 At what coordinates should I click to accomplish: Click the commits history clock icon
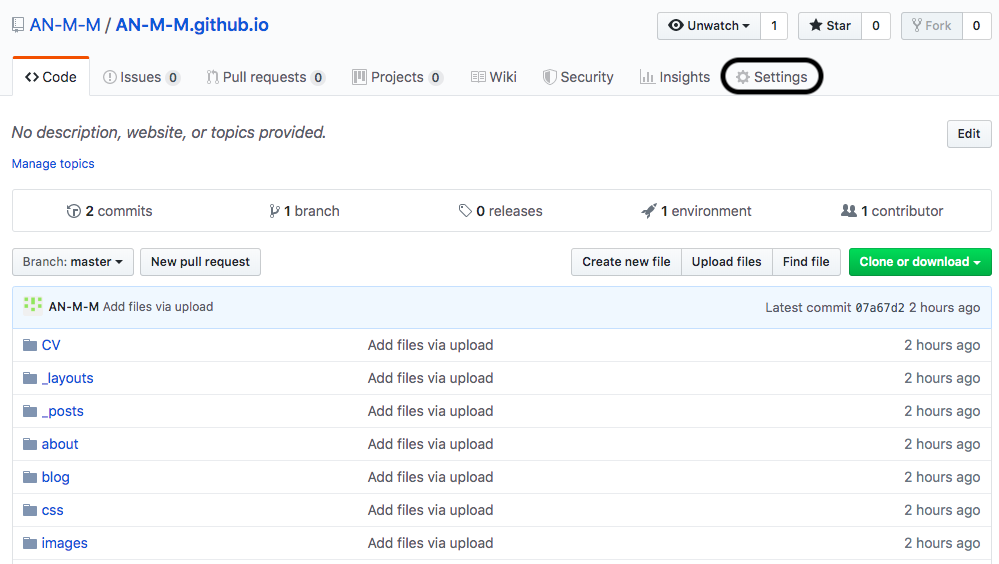click(74, 211)
